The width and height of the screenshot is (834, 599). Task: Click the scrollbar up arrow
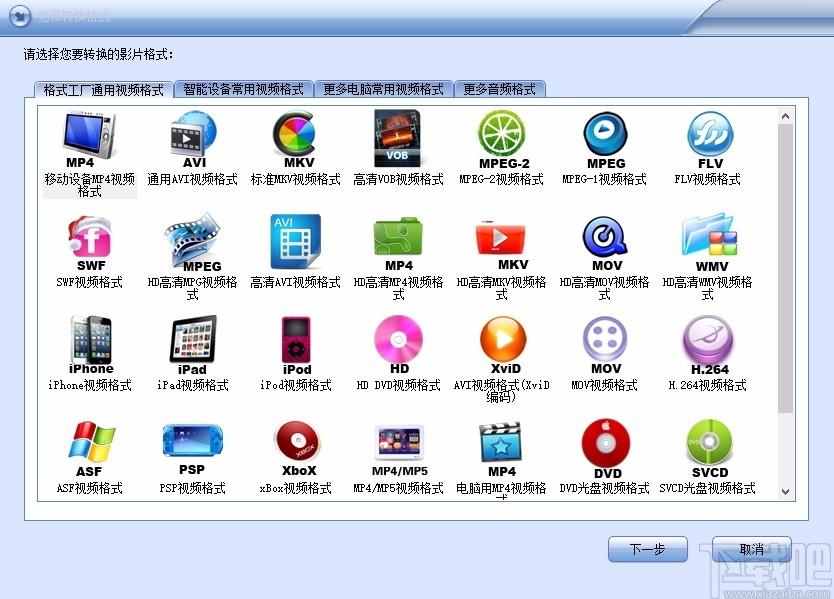pyautogui.click(x=786, y=116)
